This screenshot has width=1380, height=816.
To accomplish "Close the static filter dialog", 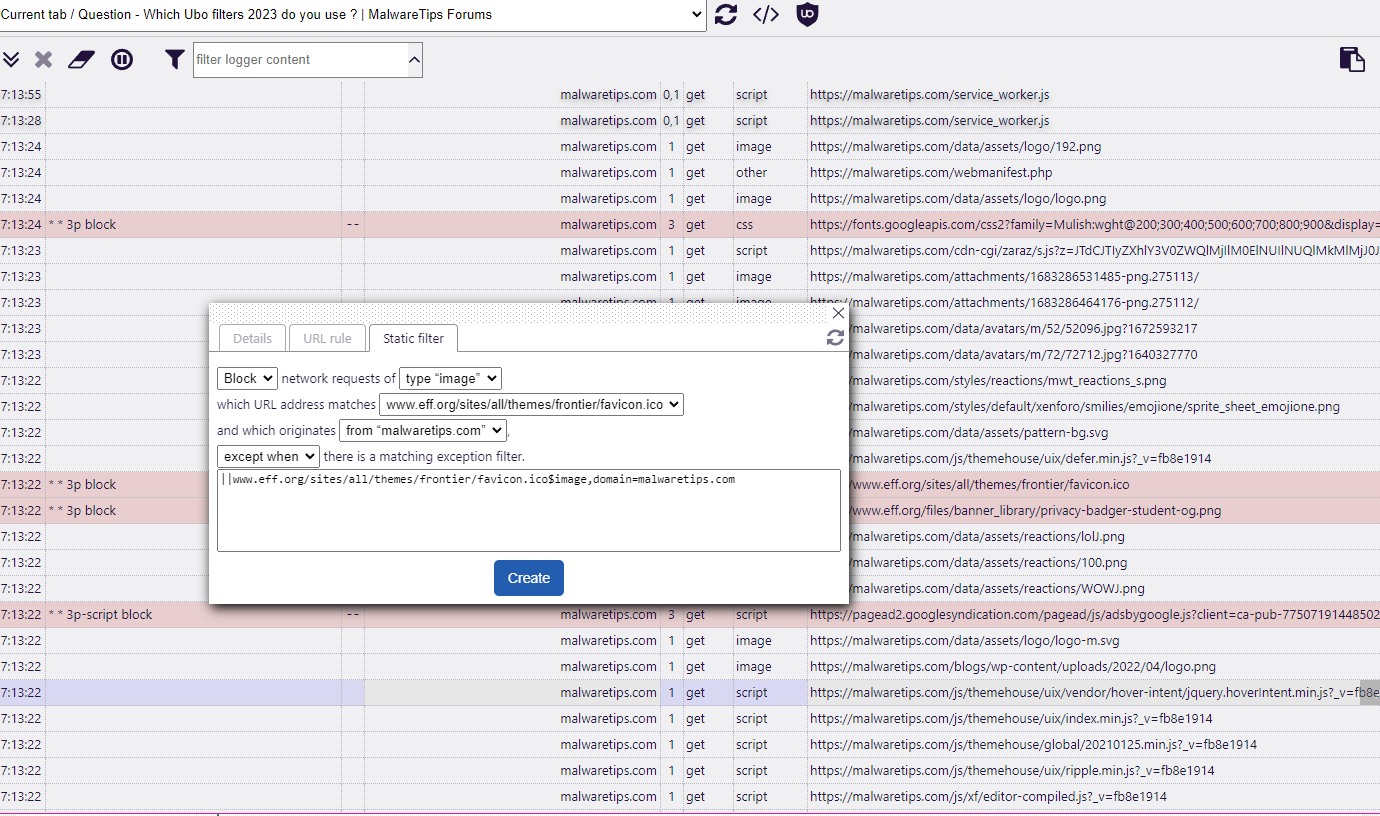I will click(838, 313).
